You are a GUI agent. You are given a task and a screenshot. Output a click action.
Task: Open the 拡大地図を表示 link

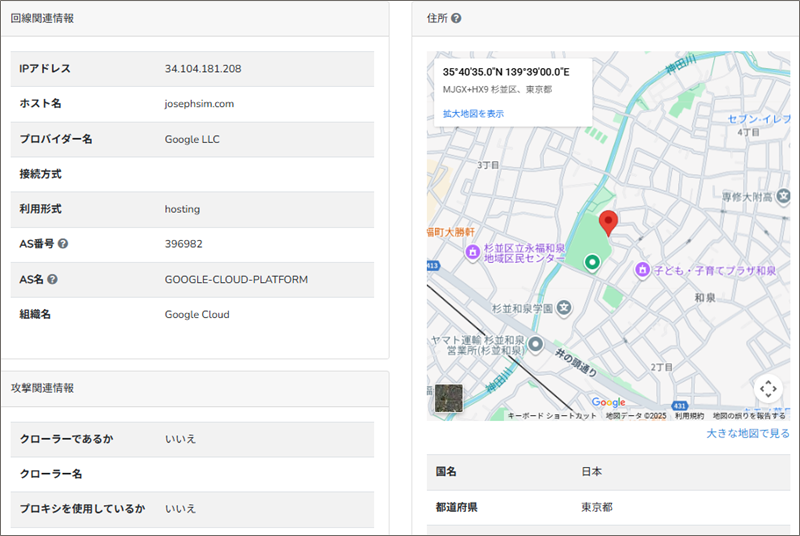point(473,114)
